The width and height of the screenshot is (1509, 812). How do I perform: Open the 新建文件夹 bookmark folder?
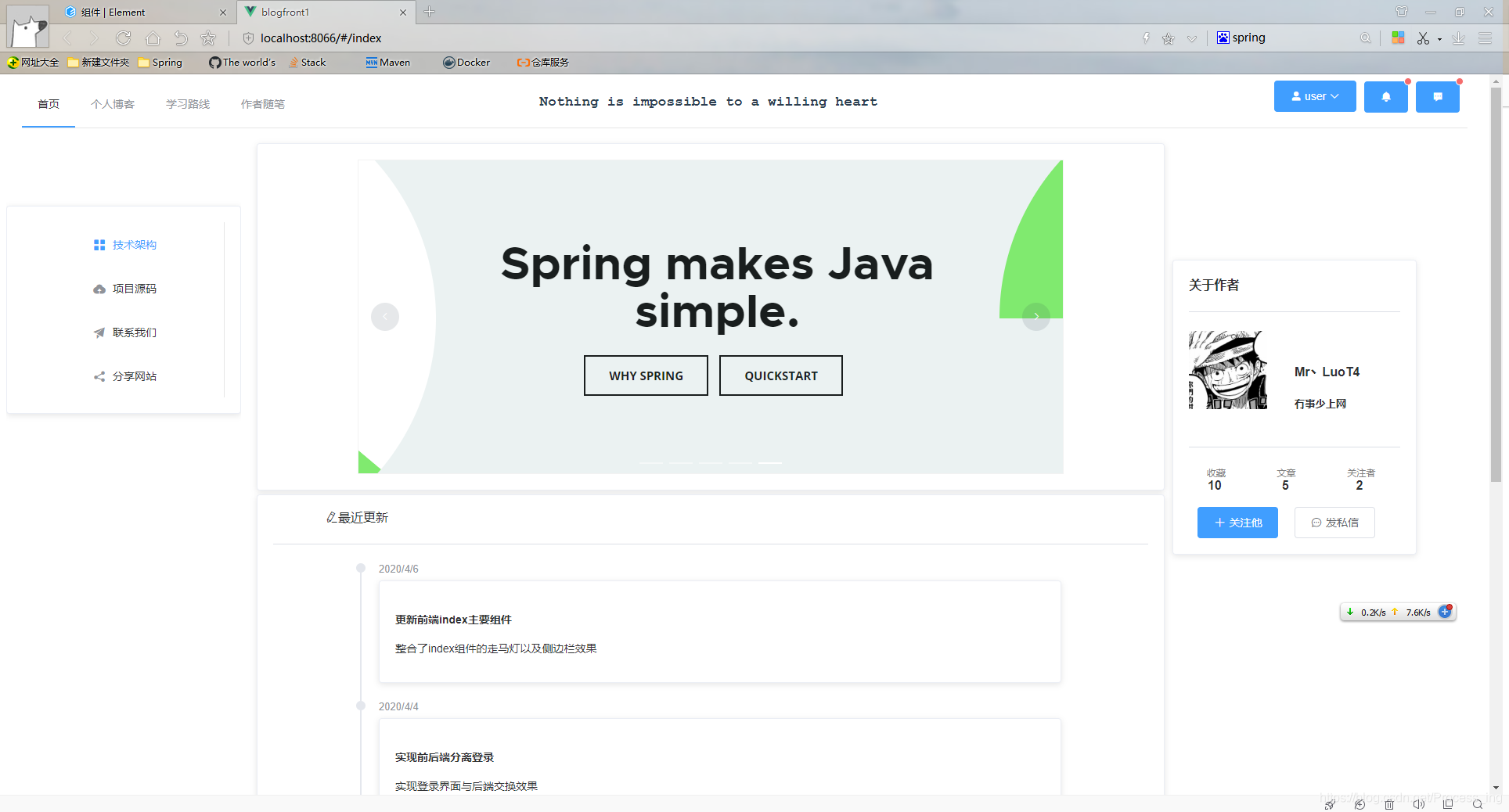[x=99, y=63]
